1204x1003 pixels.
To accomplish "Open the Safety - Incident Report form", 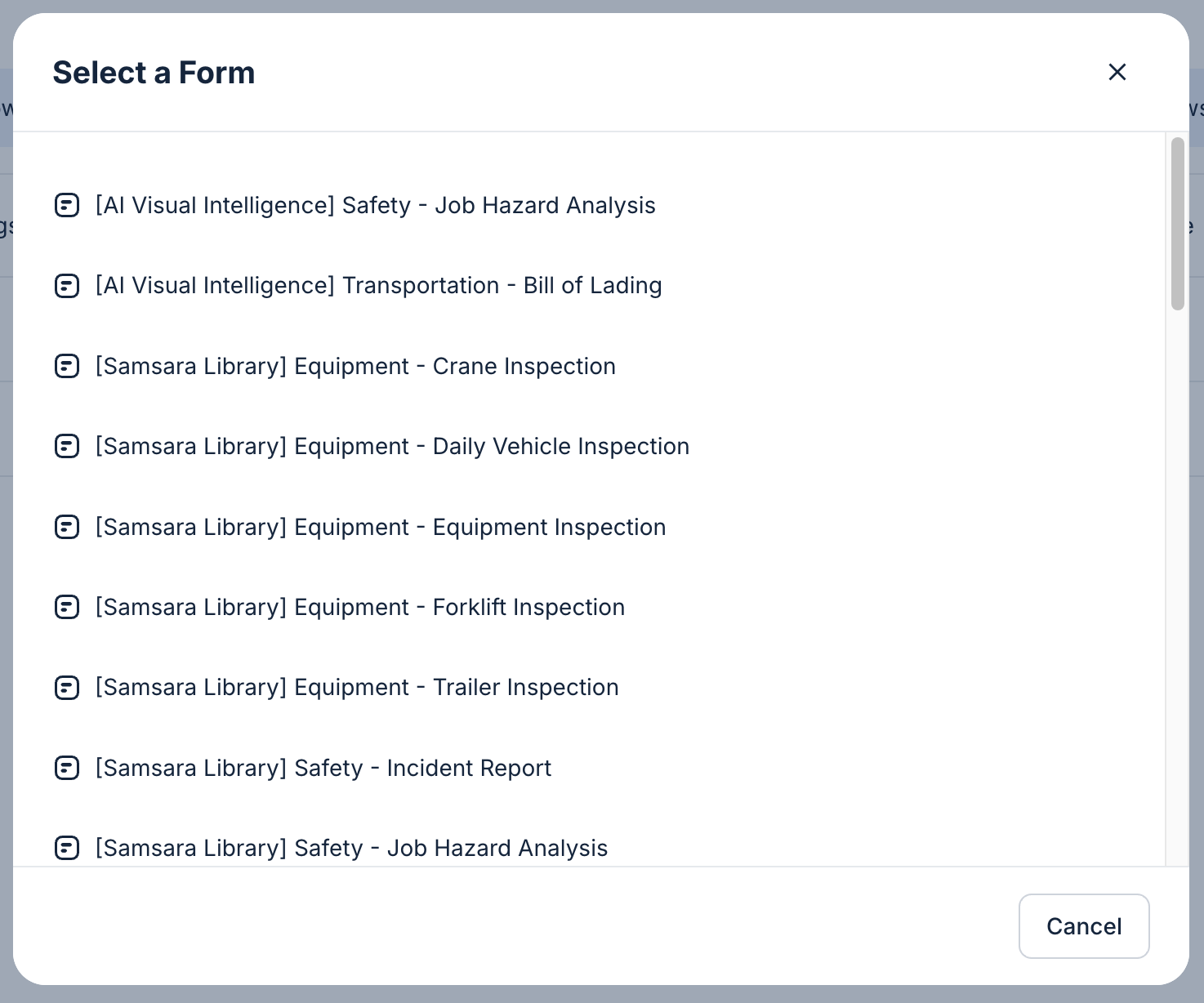I will (x=323, y=768).
